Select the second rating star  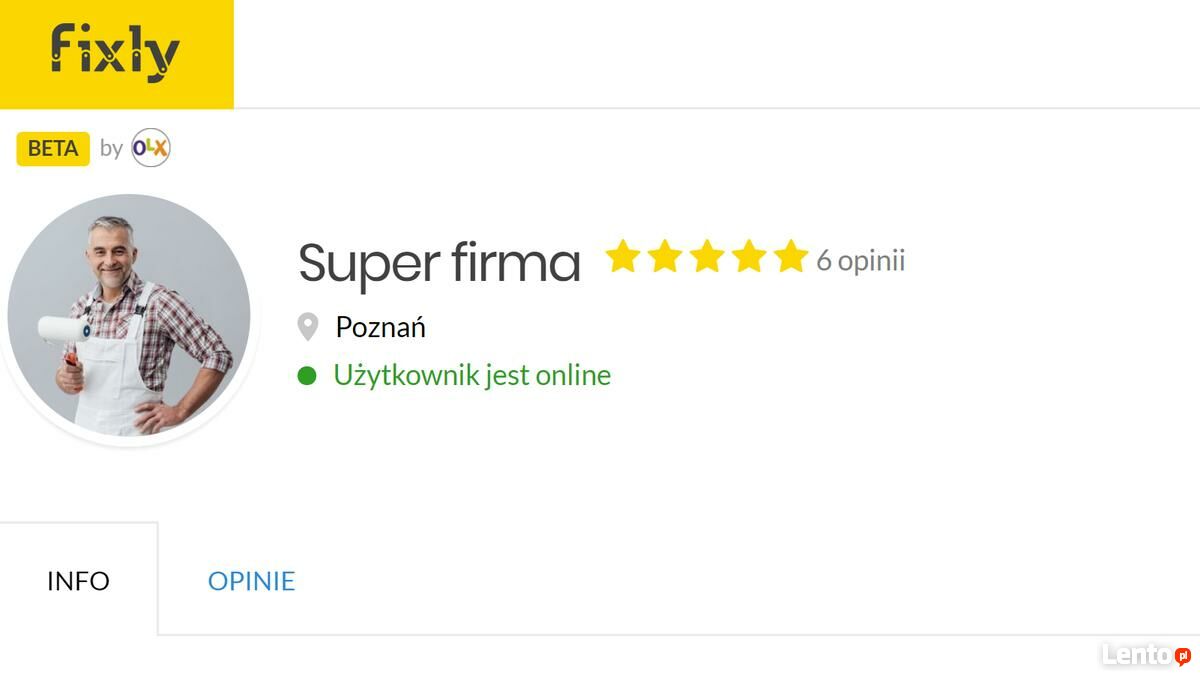(x=664, y=257)
